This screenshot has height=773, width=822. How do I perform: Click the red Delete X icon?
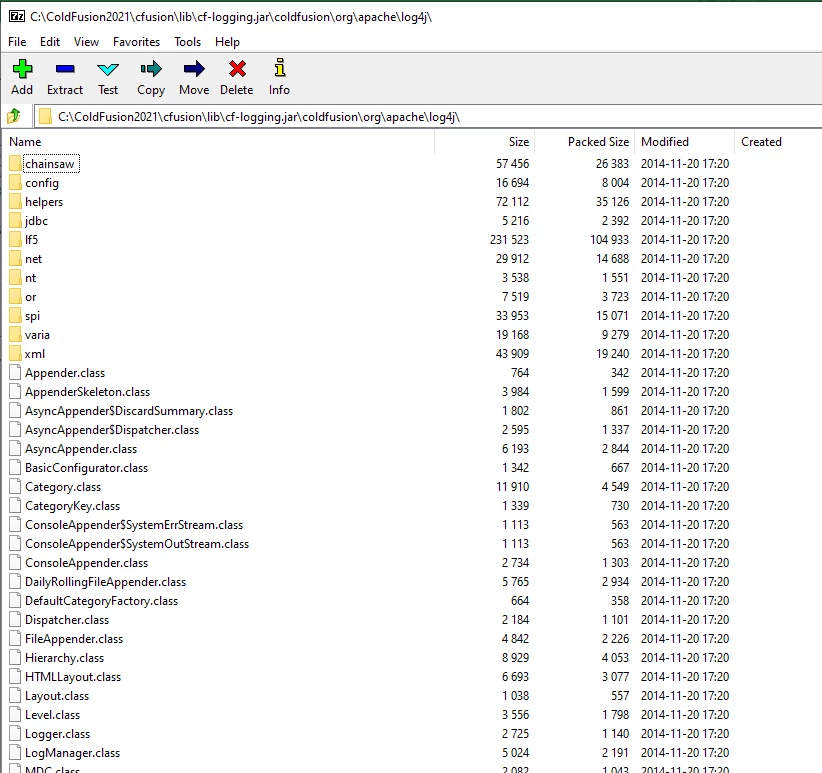tap(237, 69)
